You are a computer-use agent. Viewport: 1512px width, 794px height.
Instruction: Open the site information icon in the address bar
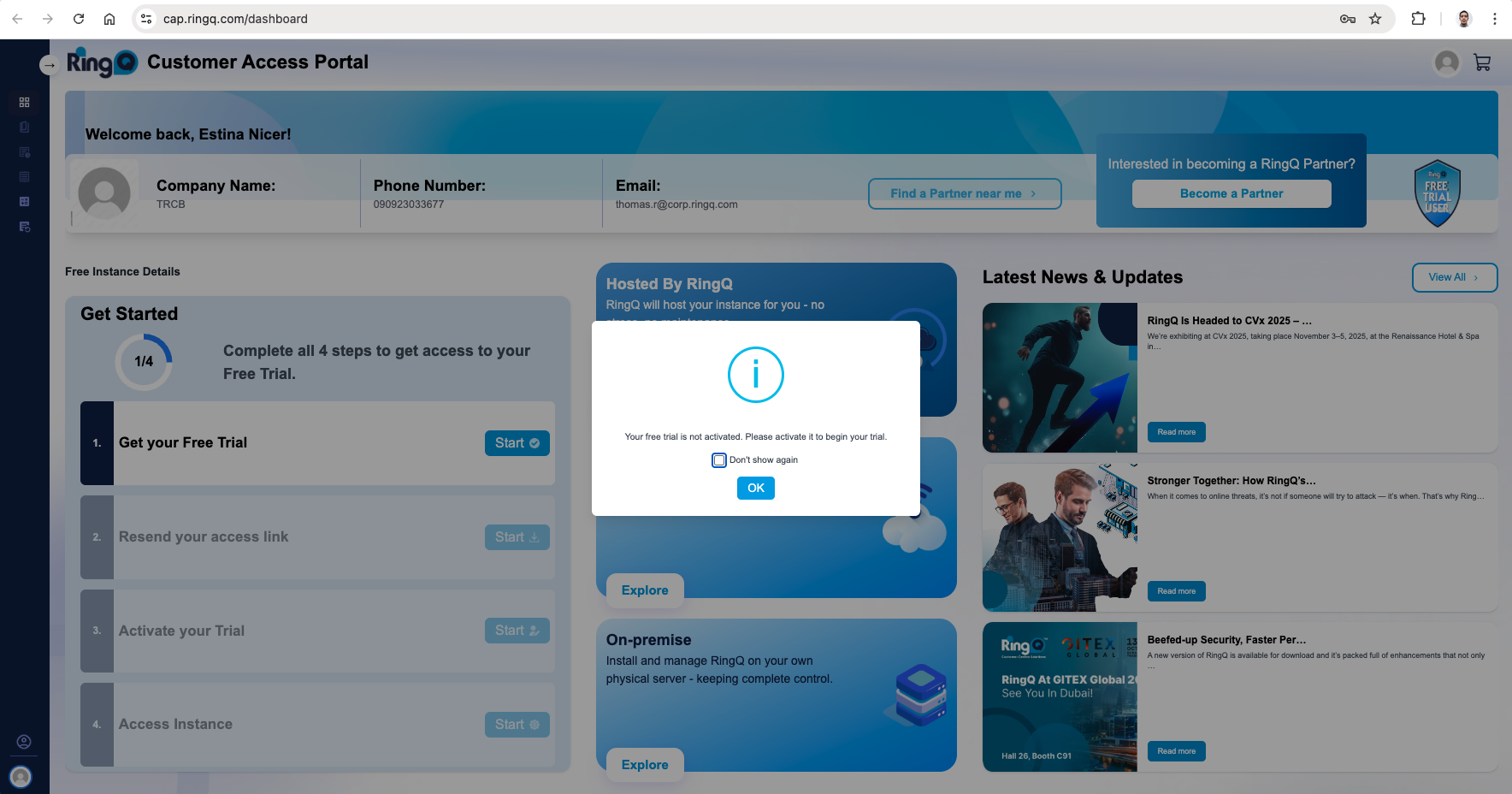146,19
